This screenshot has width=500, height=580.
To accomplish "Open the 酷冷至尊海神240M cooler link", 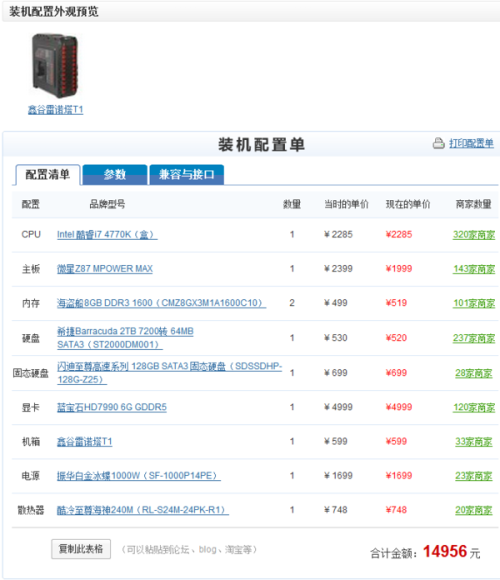I will (x=143, y=510).
